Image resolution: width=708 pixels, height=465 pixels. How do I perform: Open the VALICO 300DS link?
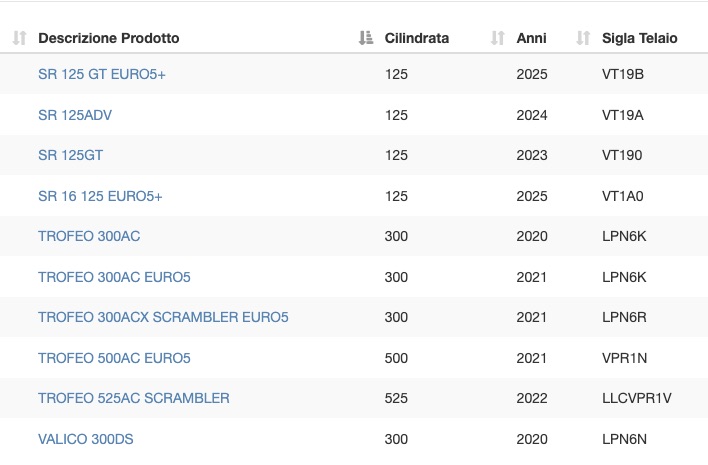(x=86, y=439)
